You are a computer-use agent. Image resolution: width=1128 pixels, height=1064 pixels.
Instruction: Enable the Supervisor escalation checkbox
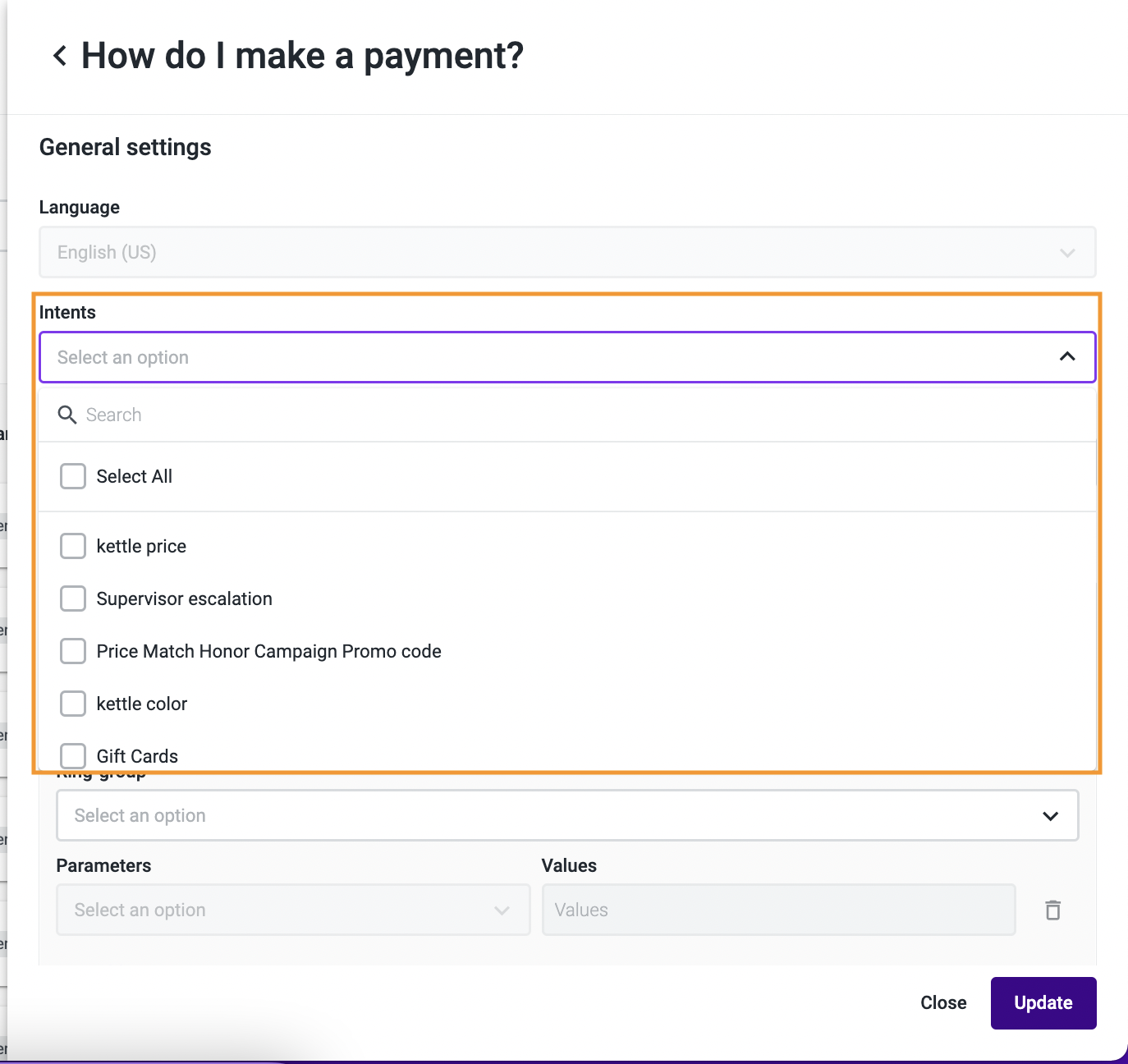pos(73,598)
